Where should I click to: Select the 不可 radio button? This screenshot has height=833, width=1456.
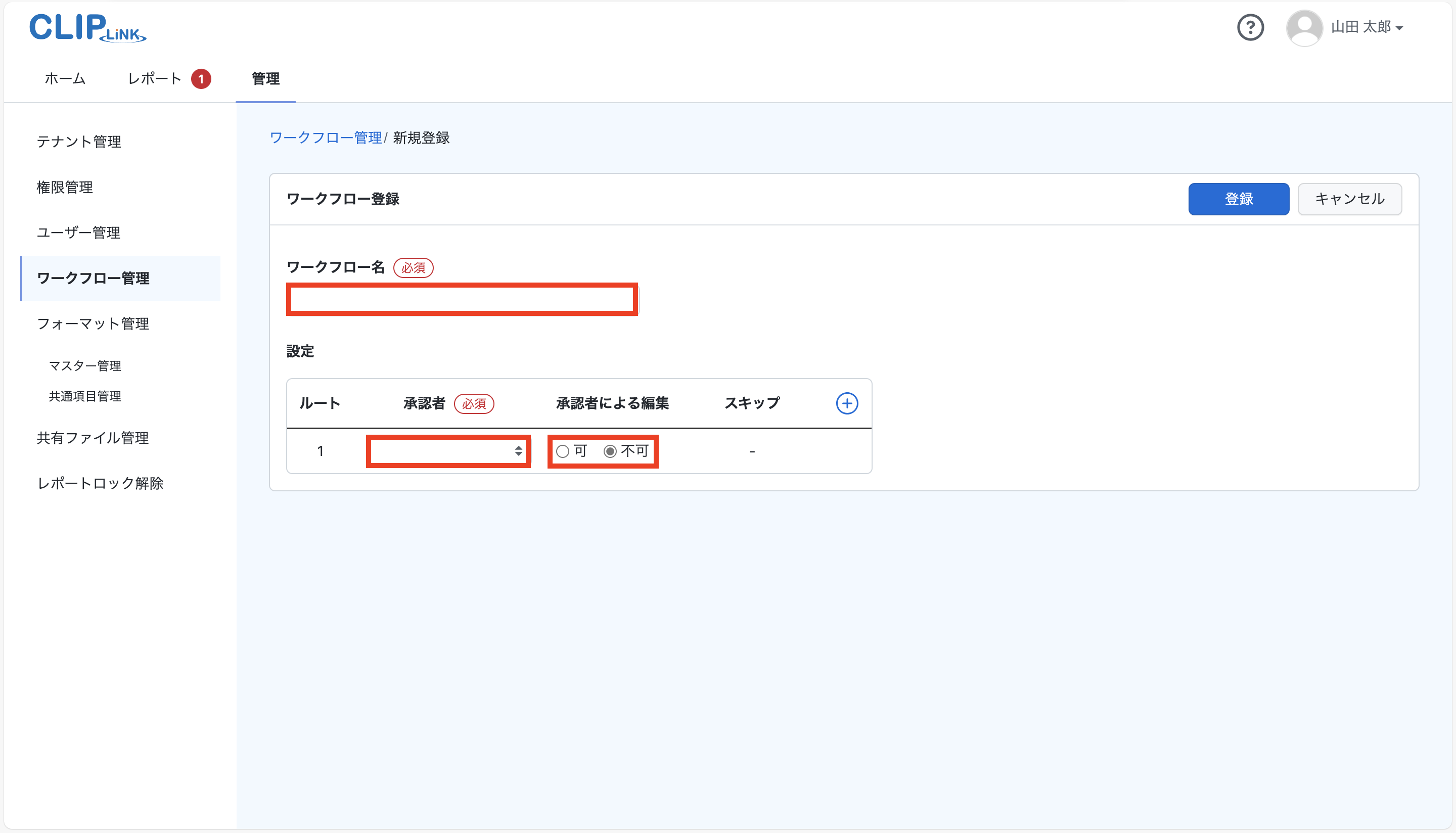(610, 451)
